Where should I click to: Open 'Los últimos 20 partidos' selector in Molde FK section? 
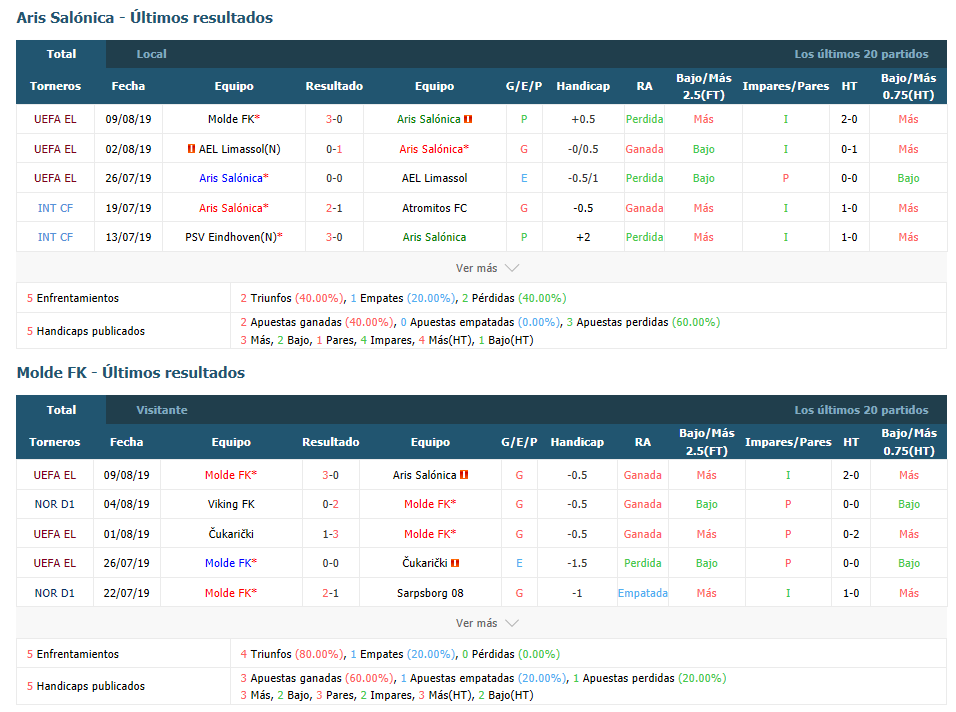pos(861,410)
